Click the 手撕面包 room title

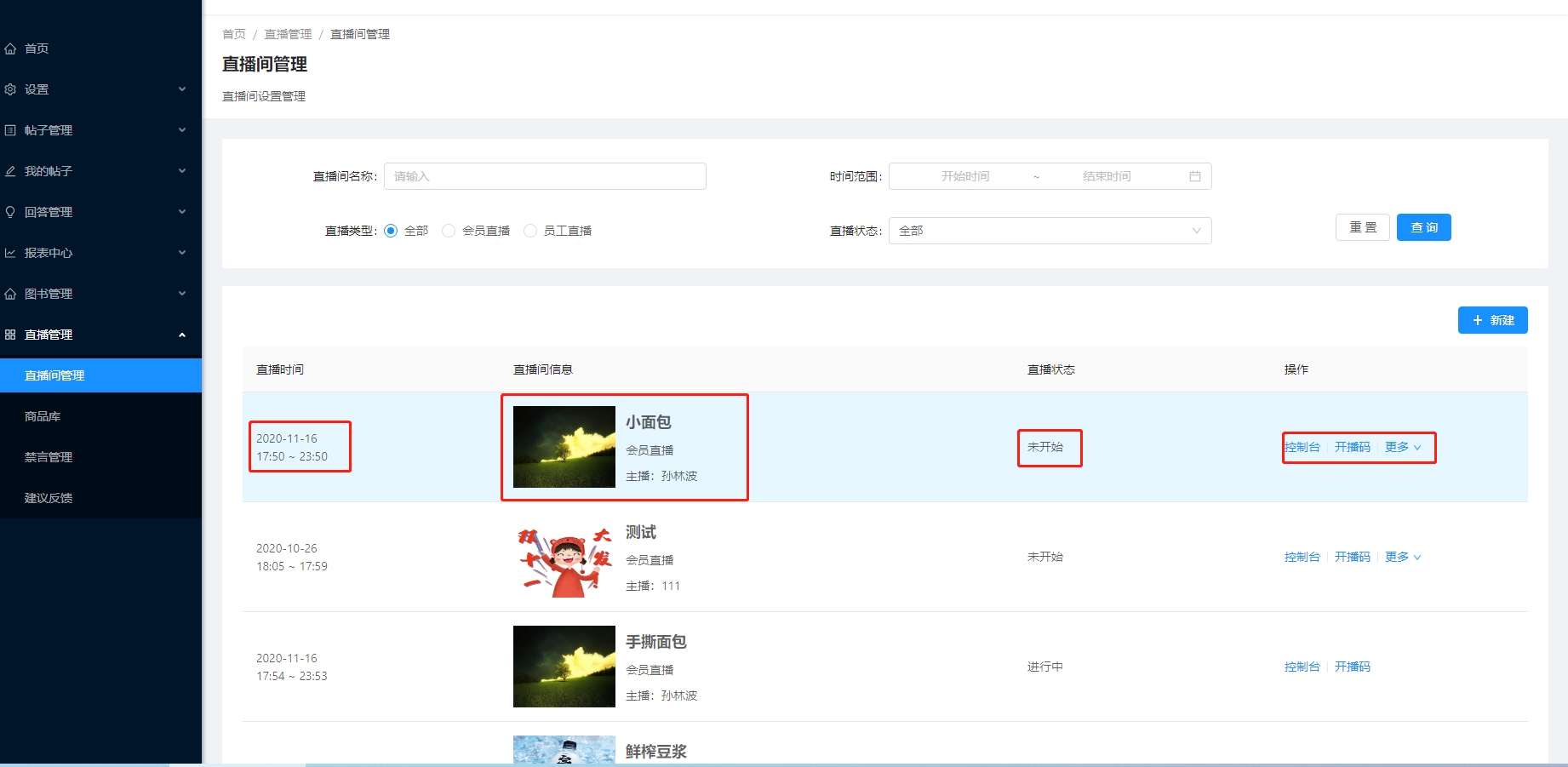click(x=656, y=642)
